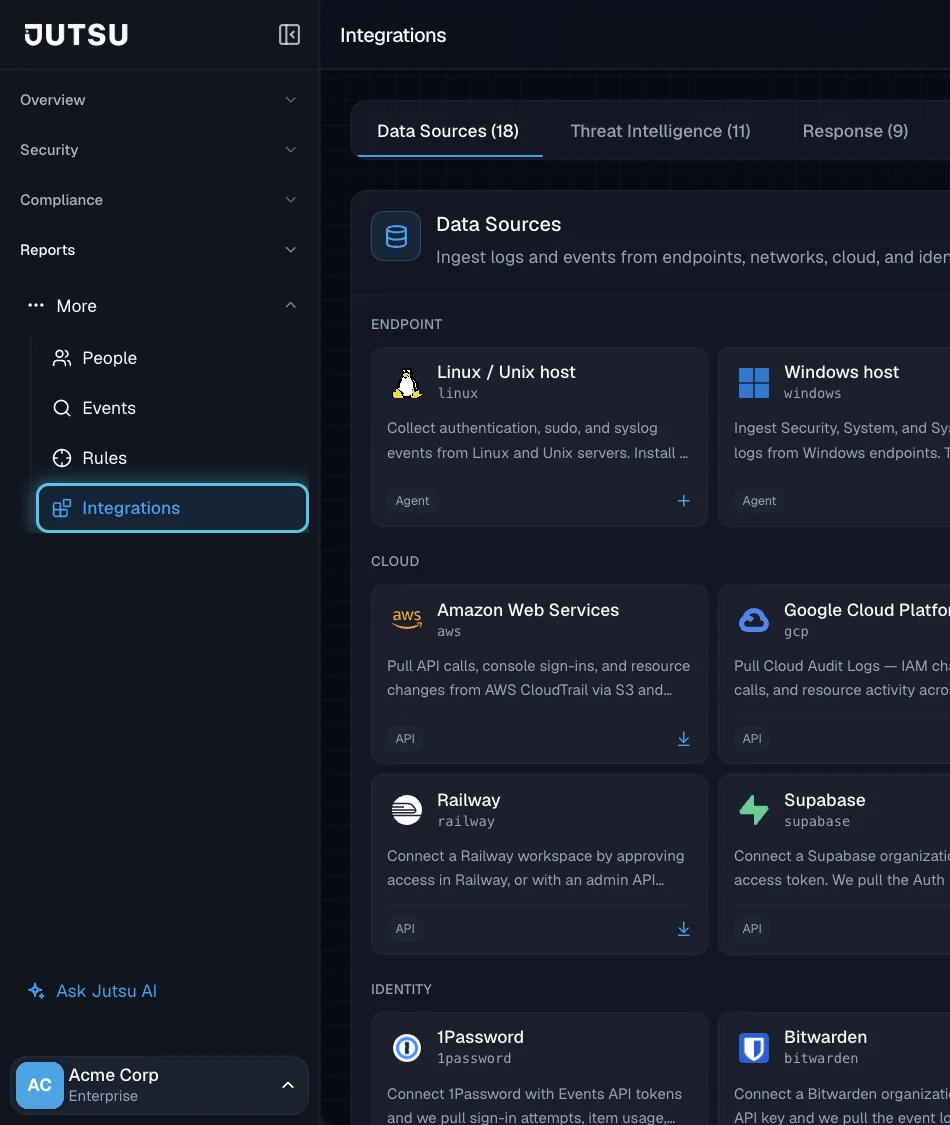Click the Ask Jutsu AI sparkle icon
This screenshot has height=1125, width=950.
point(36,991)
